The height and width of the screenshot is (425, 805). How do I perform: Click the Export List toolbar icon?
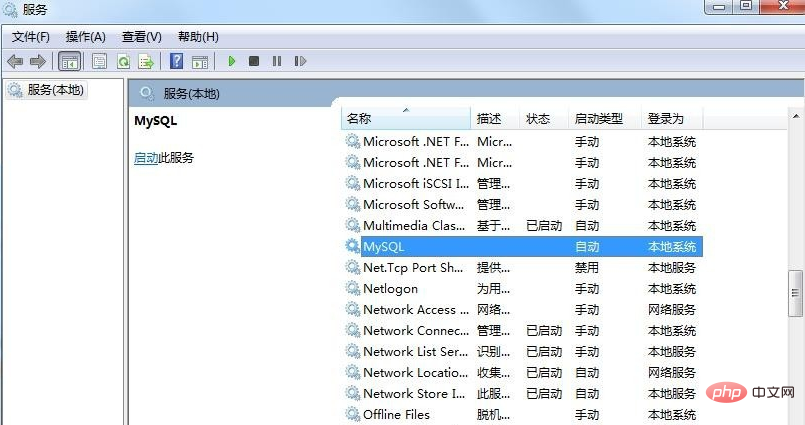tap(146, 62)
